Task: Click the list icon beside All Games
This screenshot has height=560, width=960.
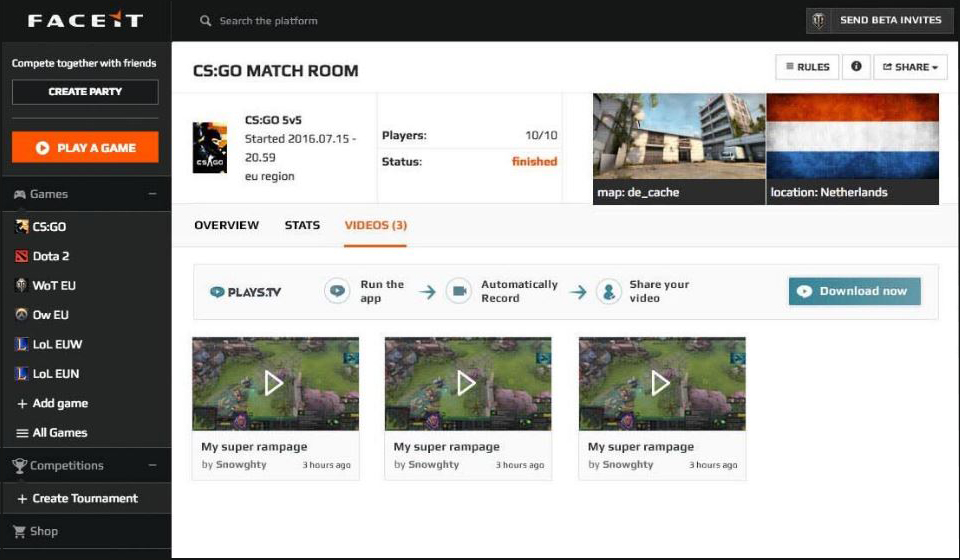Action: pyautogui.click(x=22, y=433)
